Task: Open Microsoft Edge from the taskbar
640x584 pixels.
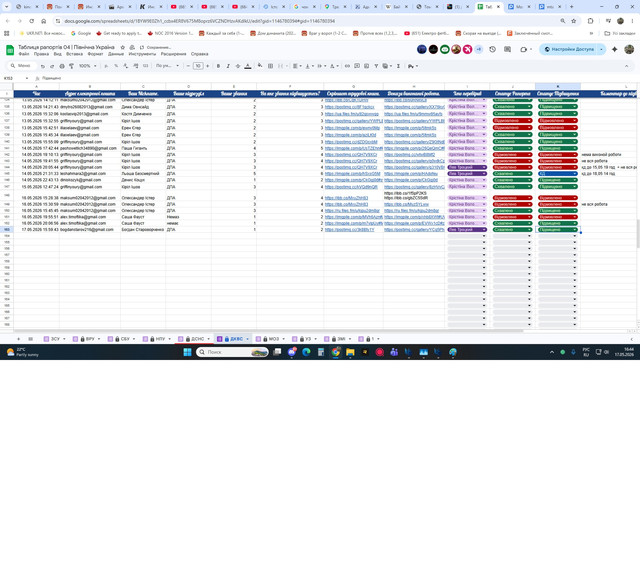Action: (306, 352)
